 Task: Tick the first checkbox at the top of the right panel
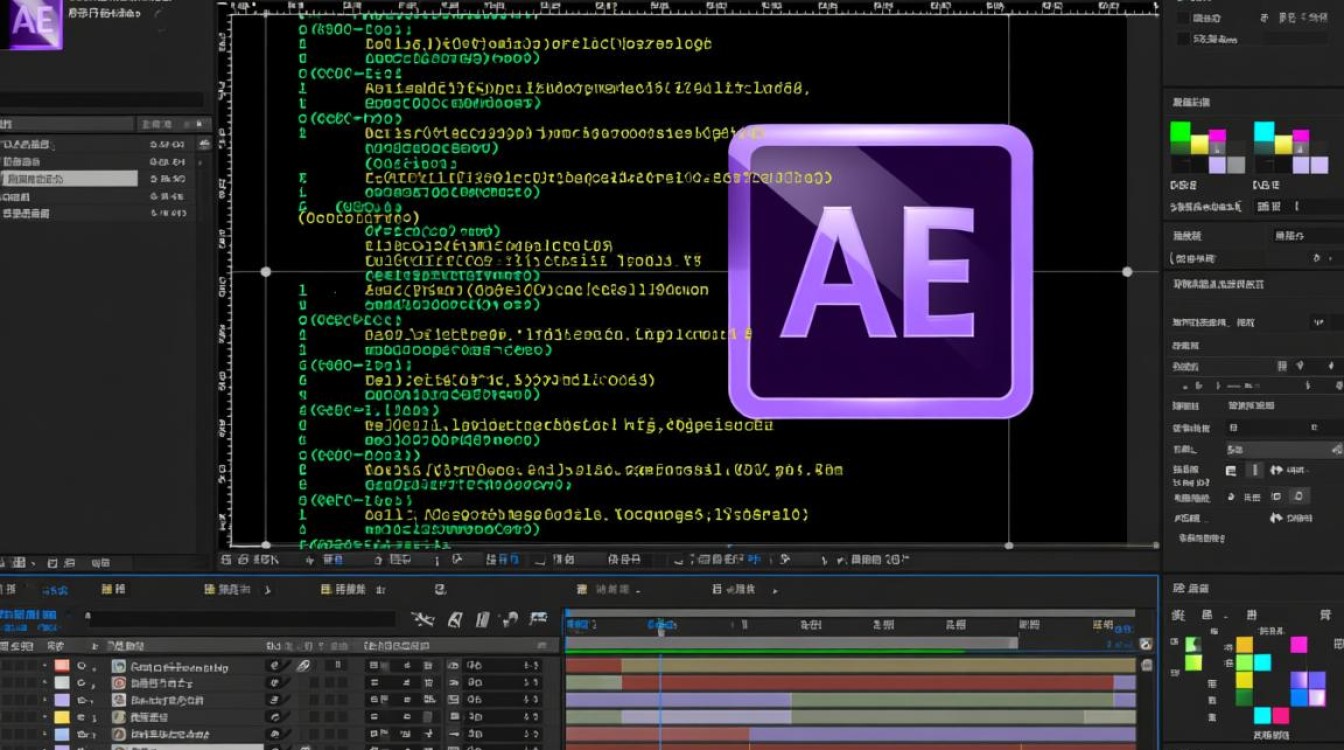(1183, 18)
